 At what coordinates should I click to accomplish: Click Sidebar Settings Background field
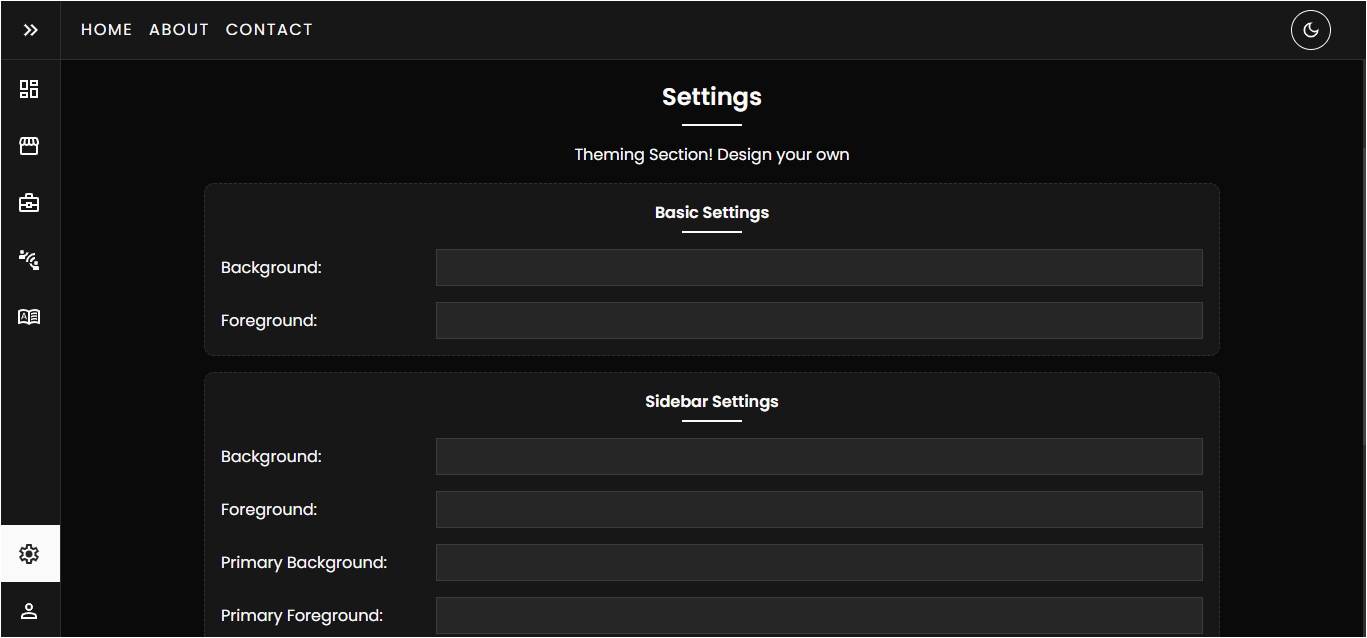tap(818, 456)
